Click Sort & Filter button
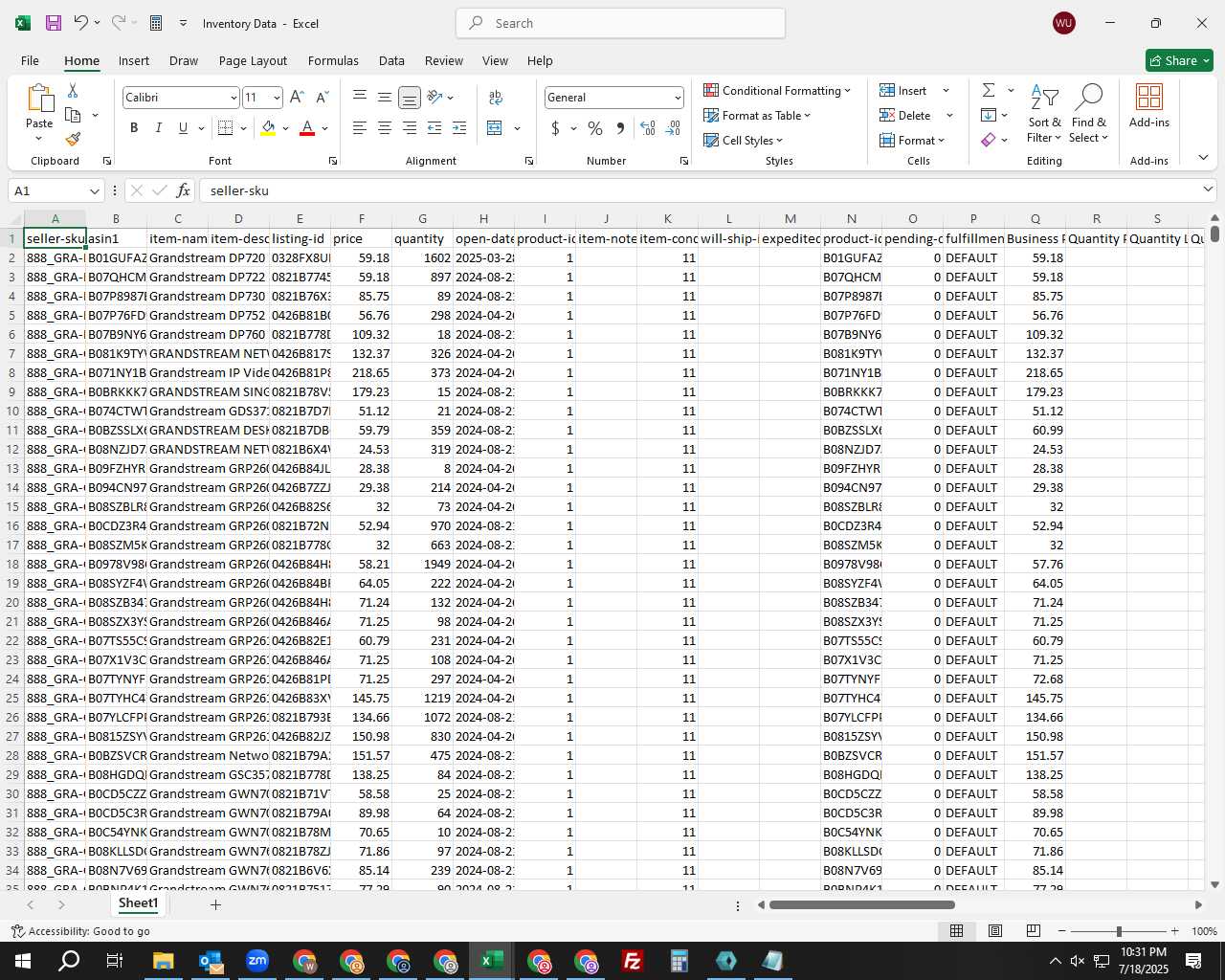 (x=1044, y=113)
